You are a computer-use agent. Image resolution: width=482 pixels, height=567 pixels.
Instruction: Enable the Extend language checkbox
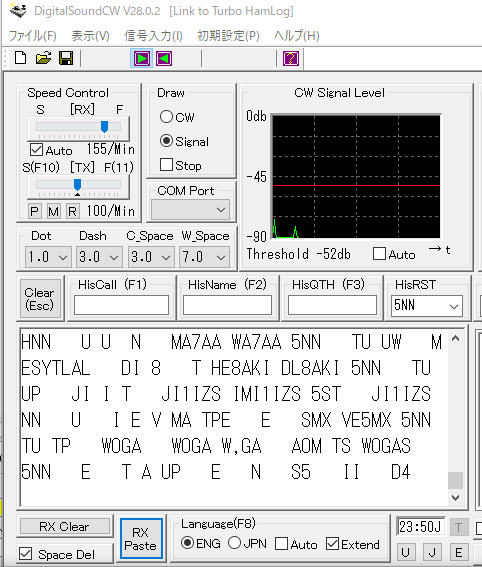click(332, 543)
